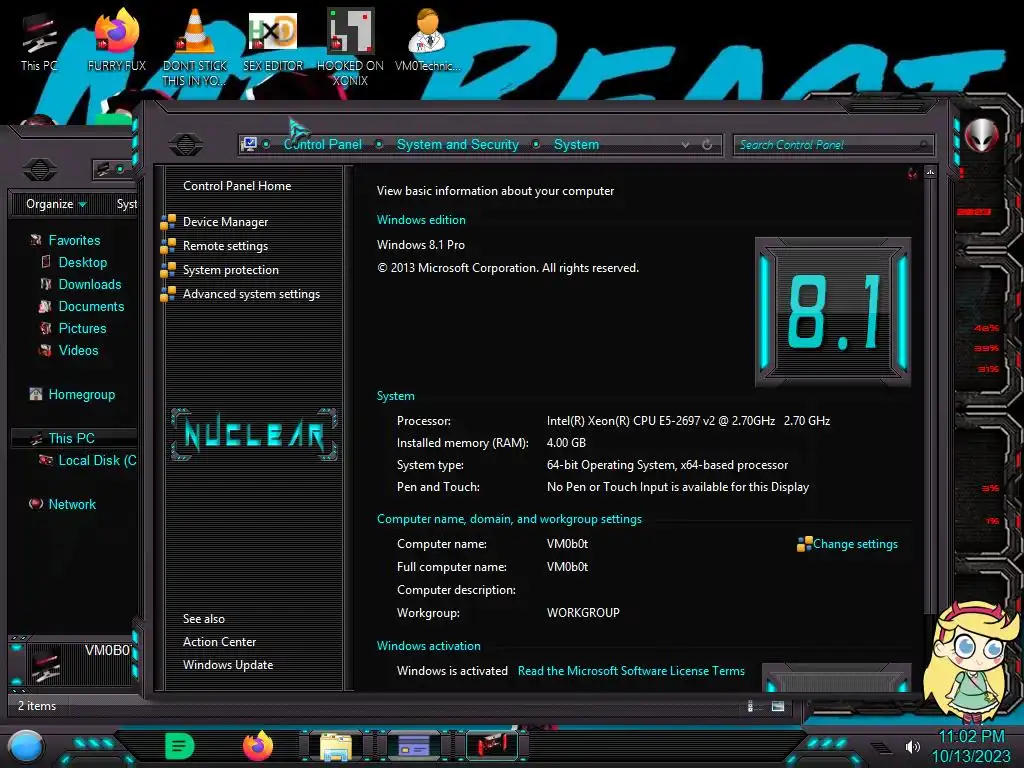Click Change settings for computer name
This screenshot has height=768, width=1024.
tap(855, 544)
